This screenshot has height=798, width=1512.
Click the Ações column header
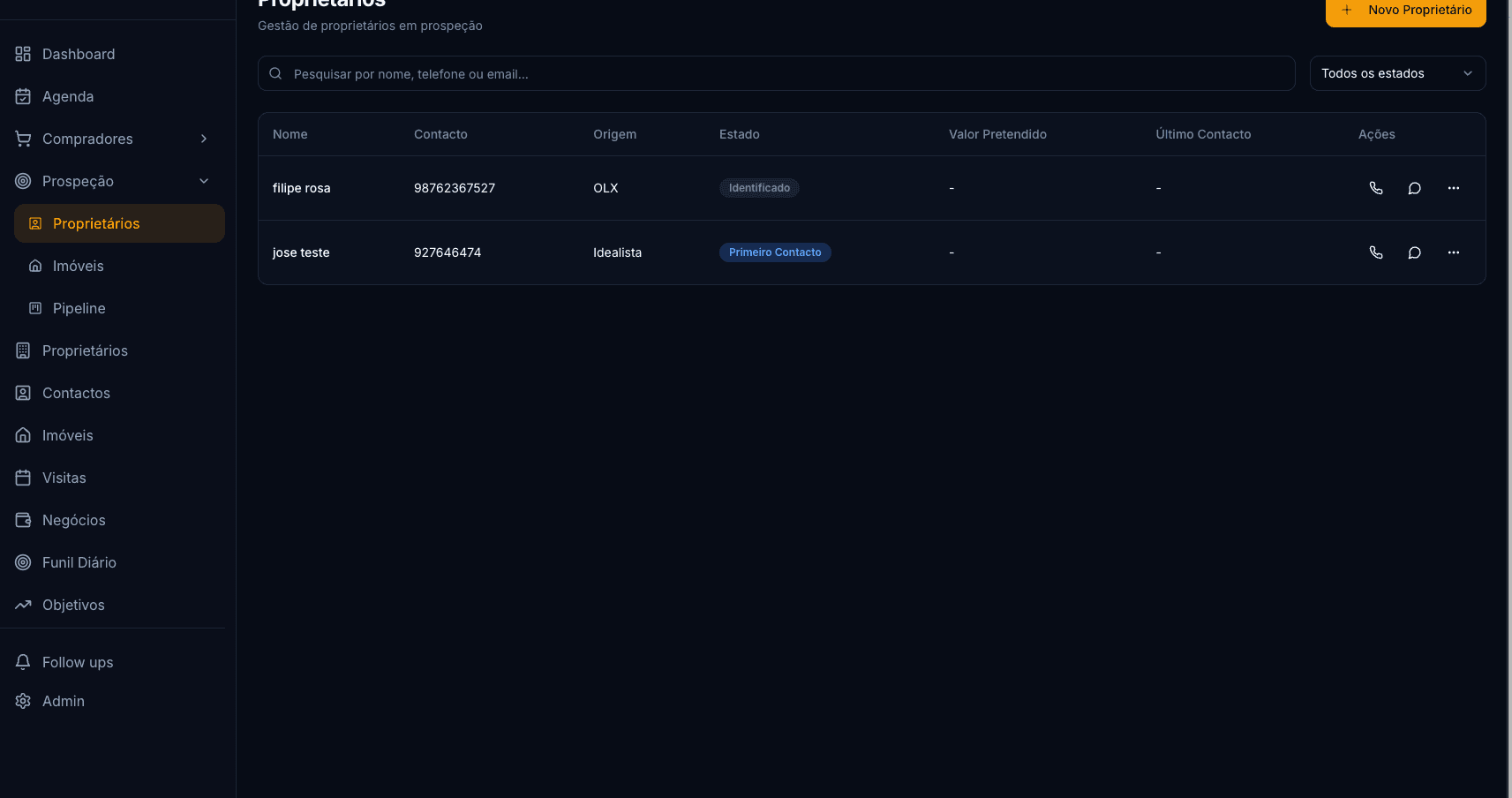(1376, 134)
